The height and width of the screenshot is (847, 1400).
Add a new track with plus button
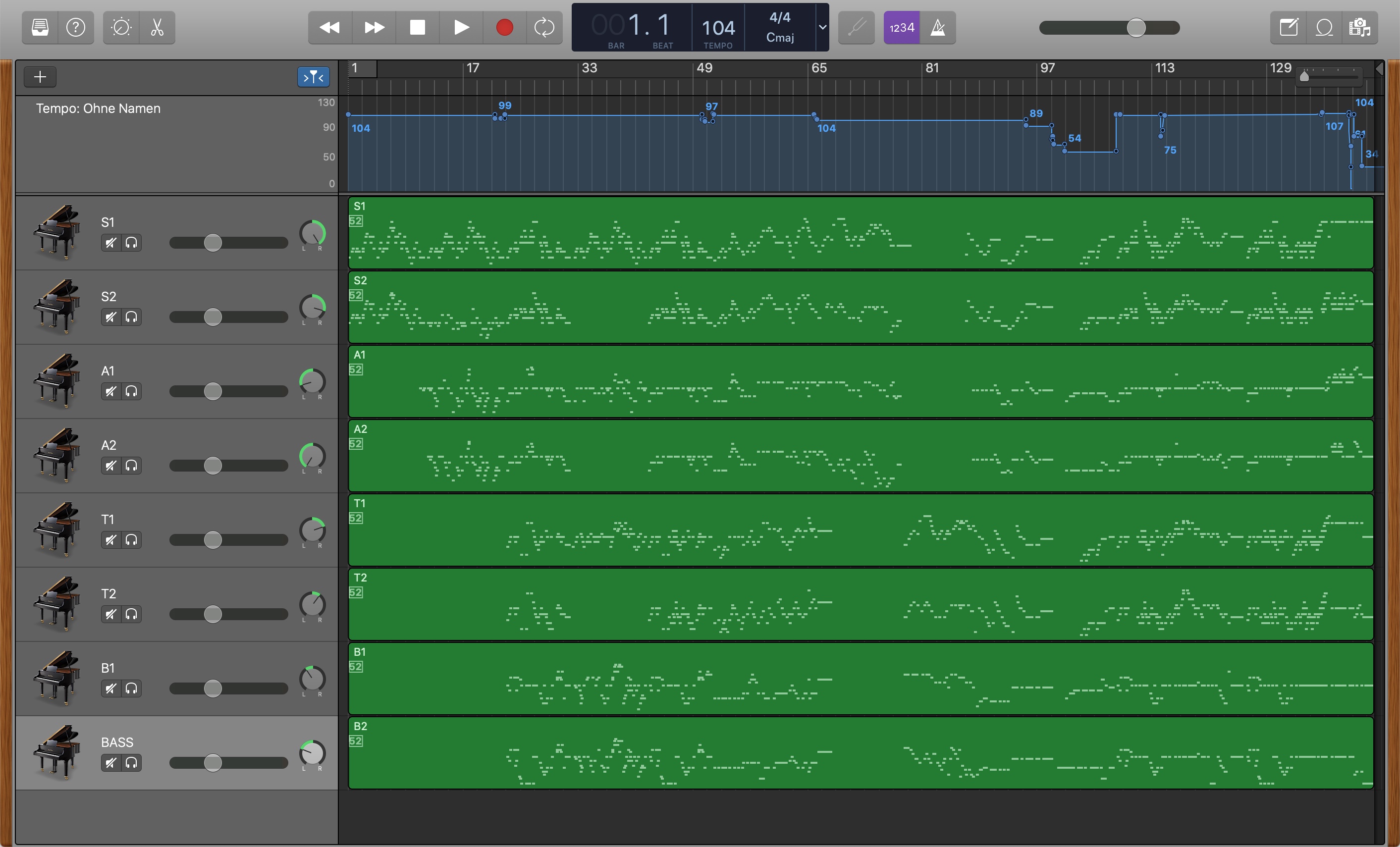click(40, 77)
